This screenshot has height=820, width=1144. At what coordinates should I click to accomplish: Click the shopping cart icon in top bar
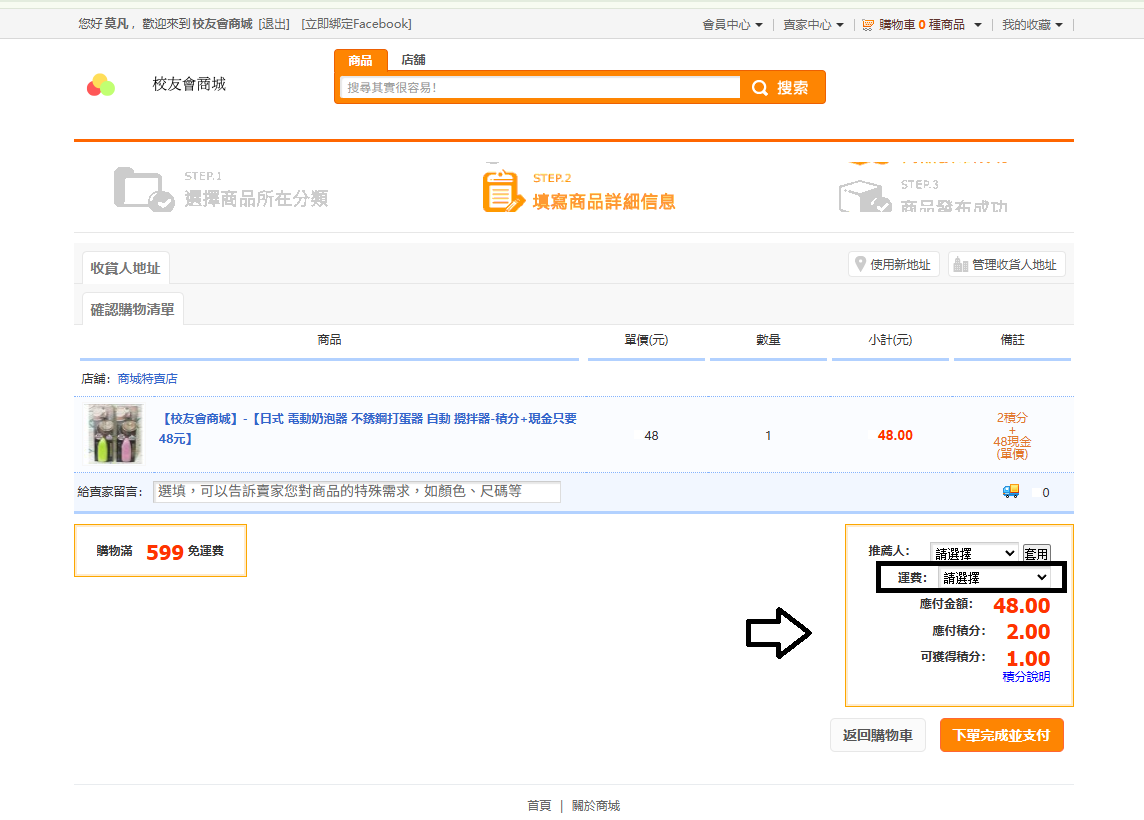(x=868, y=25)
